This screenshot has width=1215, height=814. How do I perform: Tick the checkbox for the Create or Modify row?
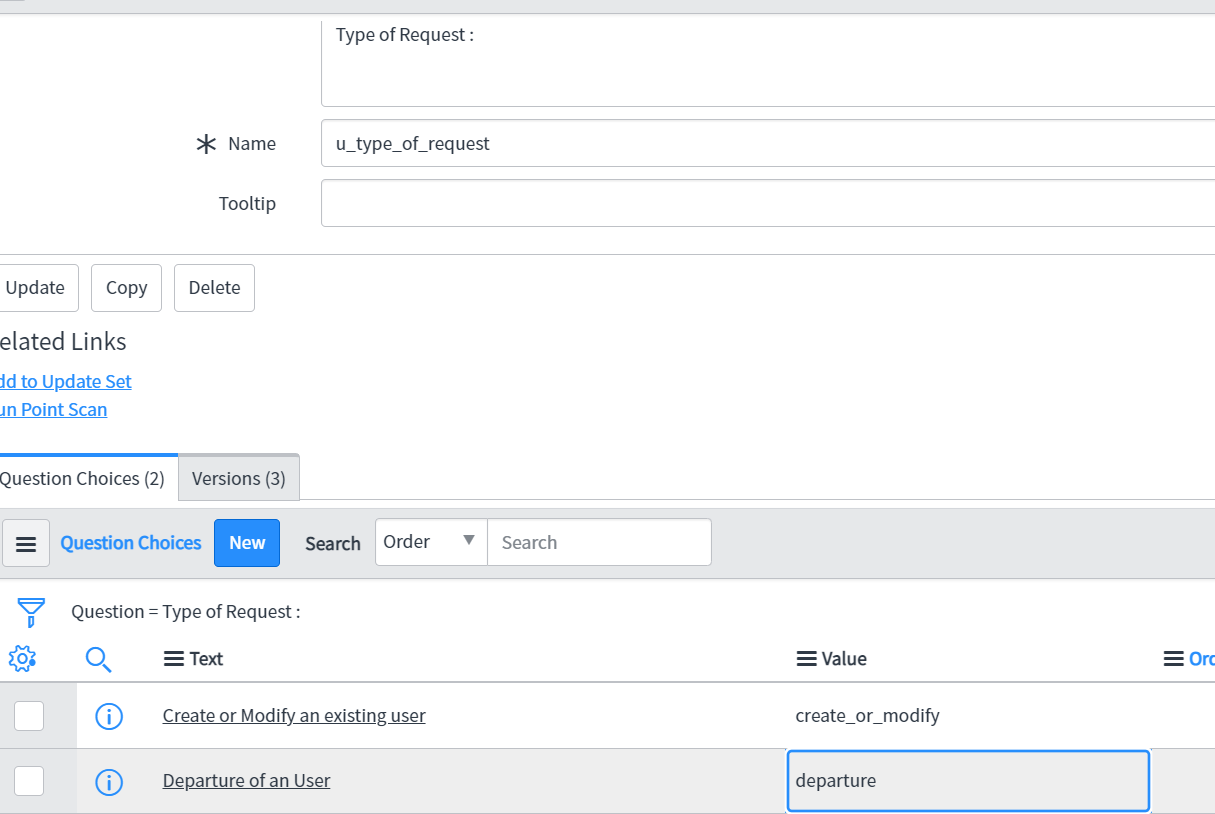[x=29, y=716]
